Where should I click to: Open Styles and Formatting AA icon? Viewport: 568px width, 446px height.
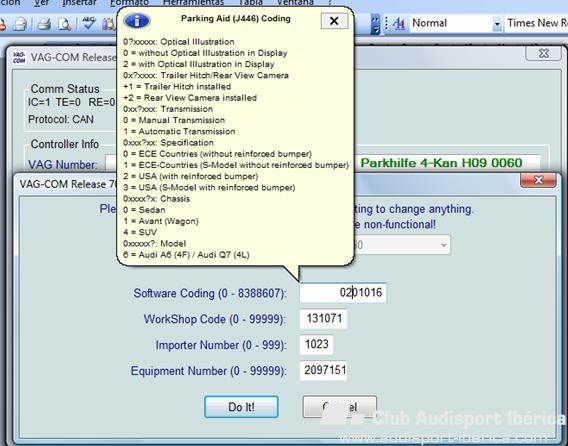coord(398,24)
